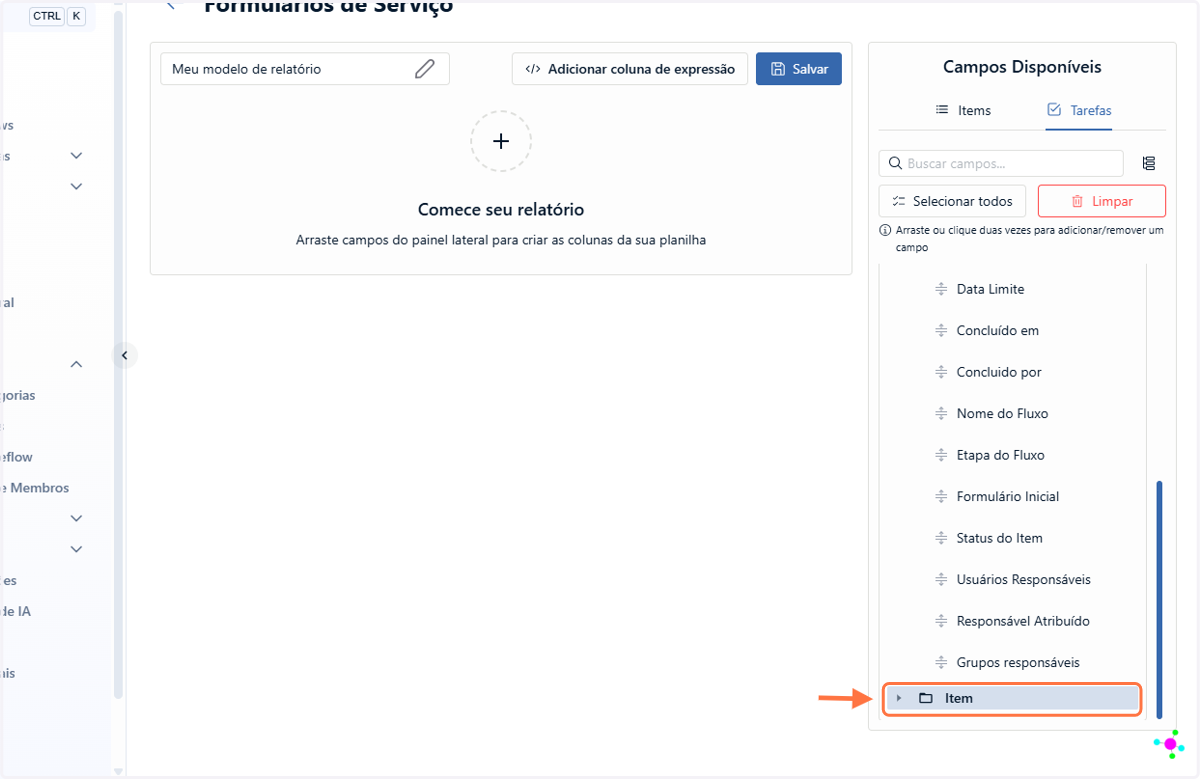The height and width of the screenshot is (779, 1200).
Task: Click the 'Campos Disponíveis' panel title
Action: coord(1022,67)
